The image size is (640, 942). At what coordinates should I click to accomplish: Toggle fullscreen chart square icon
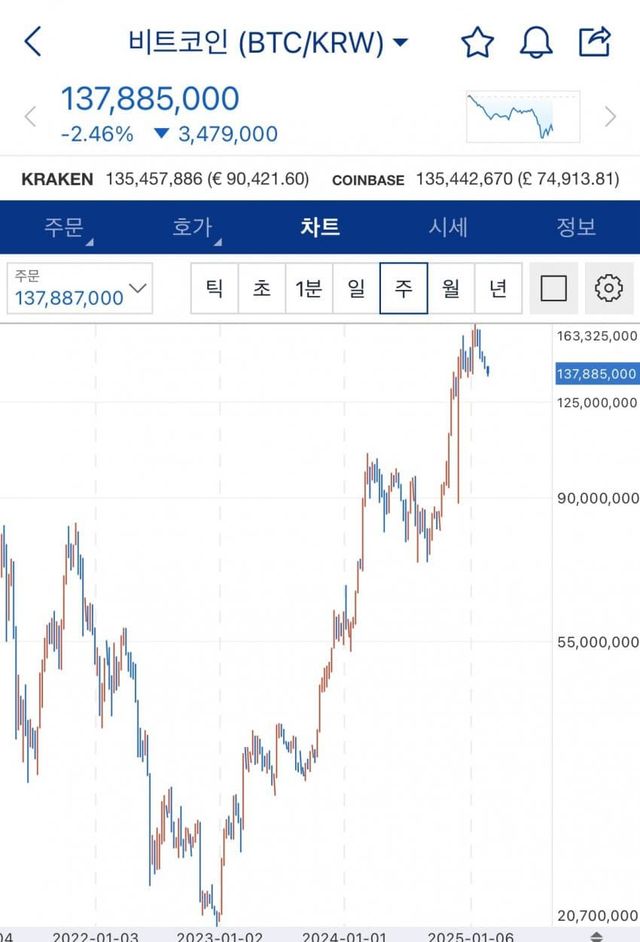(x=553, y=289)
